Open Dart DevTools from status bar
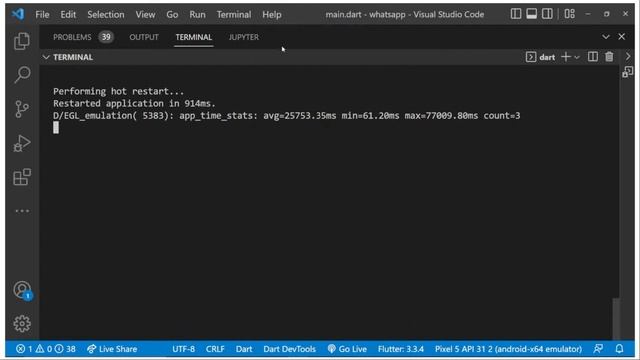The image size is (640, 360). click(x=289, y=349)
